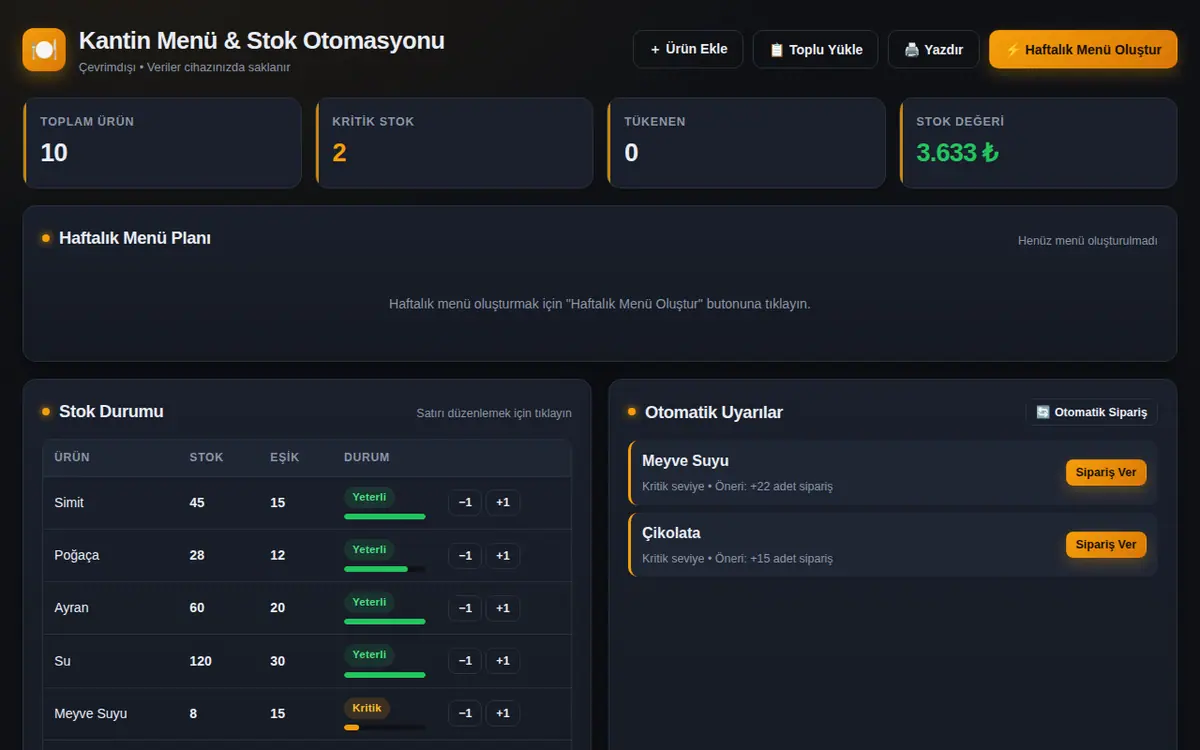1200x750 pixels.
Task: Select the Meyve Suyu table row
Action: point(307,714)
